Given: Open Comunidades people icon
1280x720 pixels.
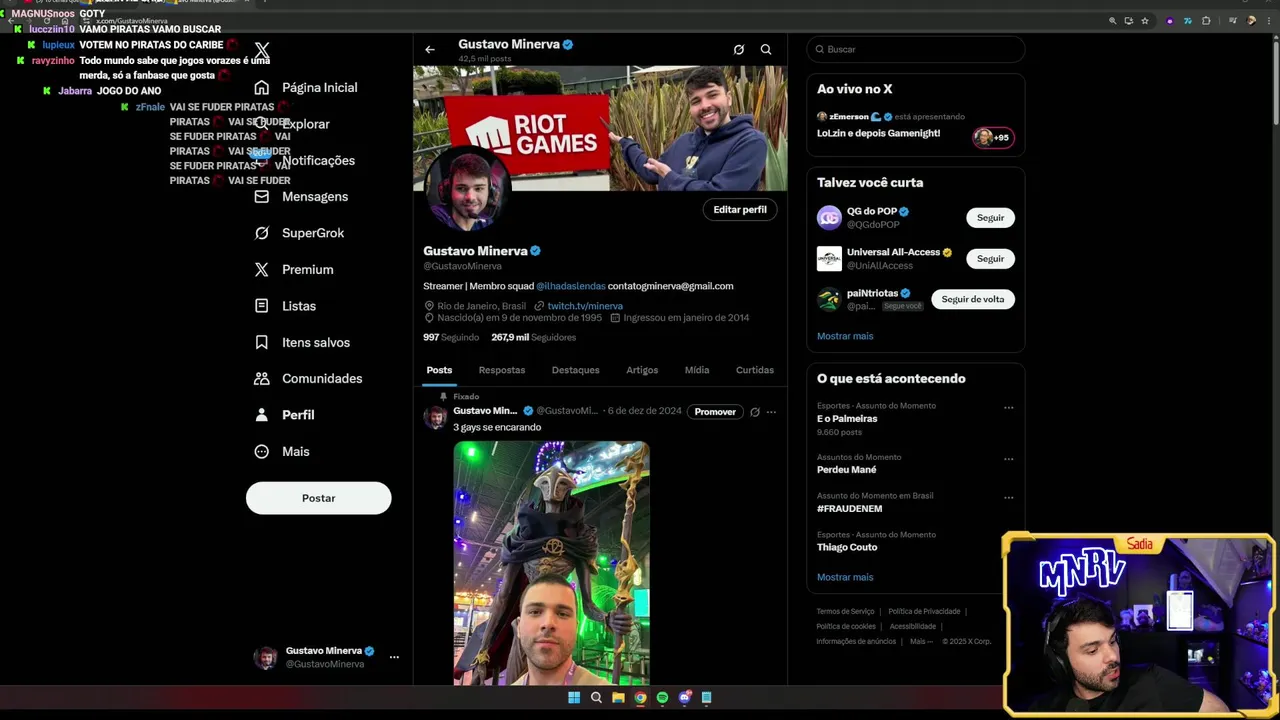Looking at the screenshot, I should 262,379.
